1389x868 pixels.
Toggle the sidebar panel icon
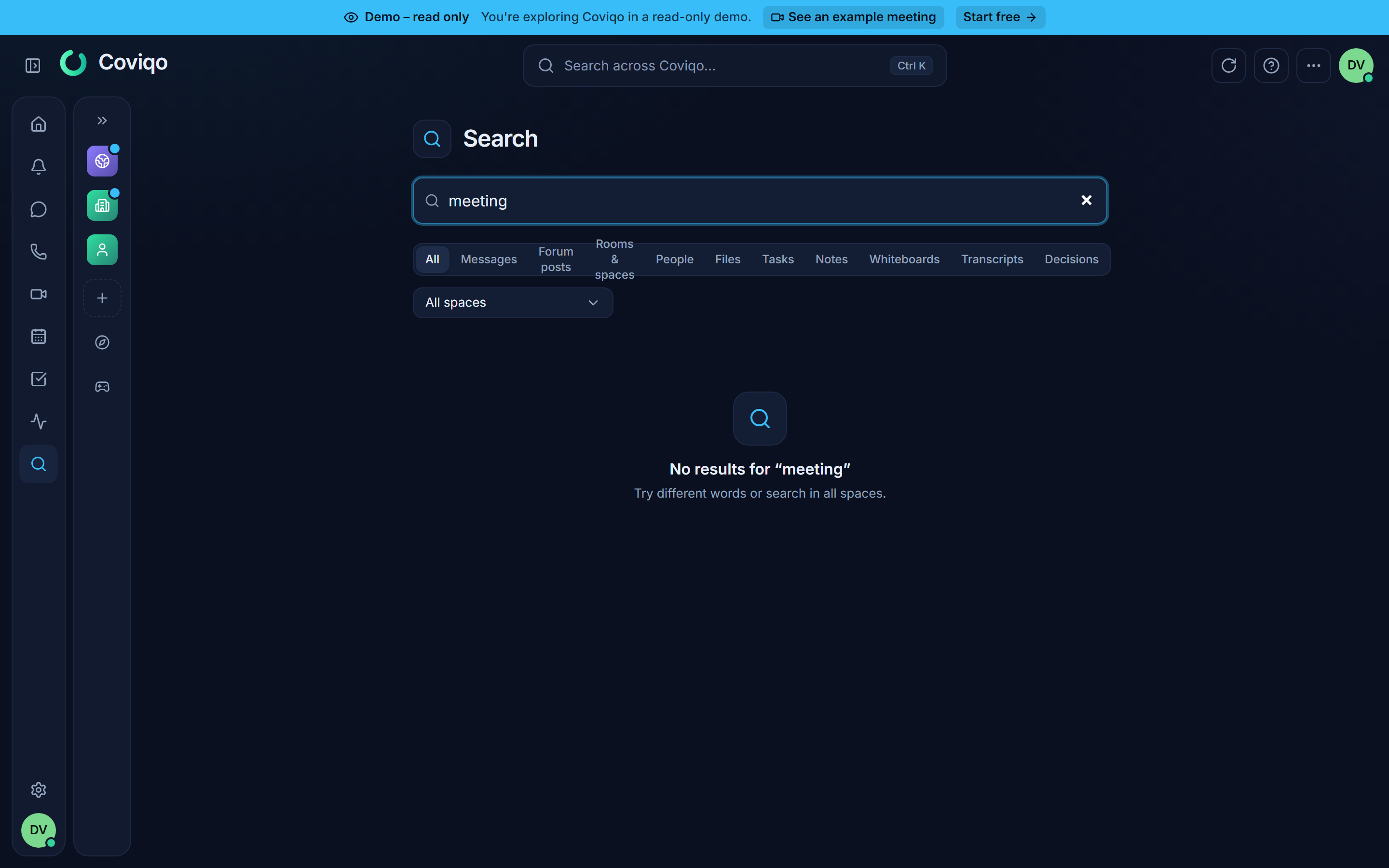(x=33, y=66)
